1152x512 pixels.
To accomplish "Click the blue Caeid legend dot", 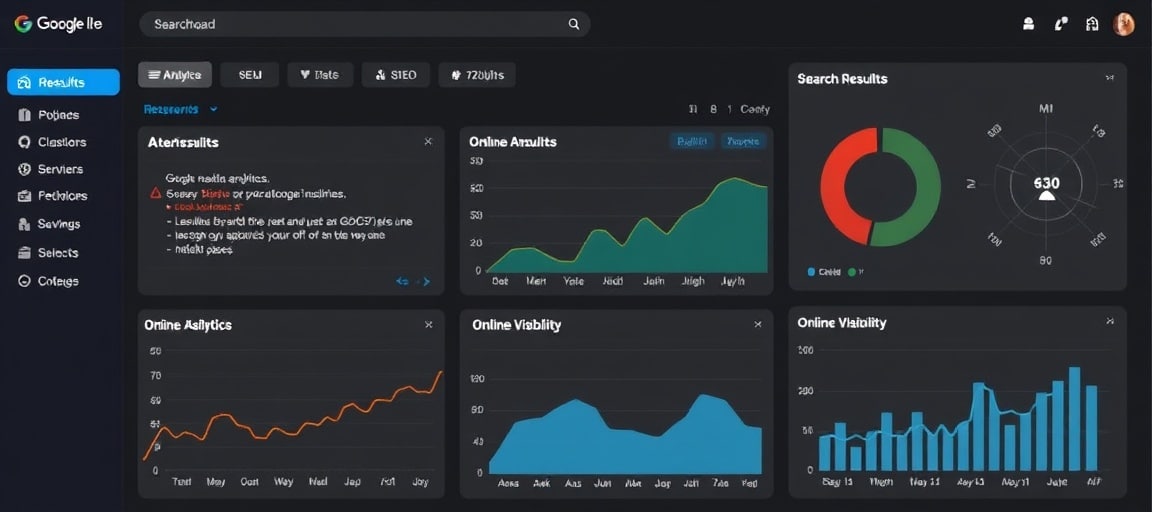I will click(x=812, y=272).
